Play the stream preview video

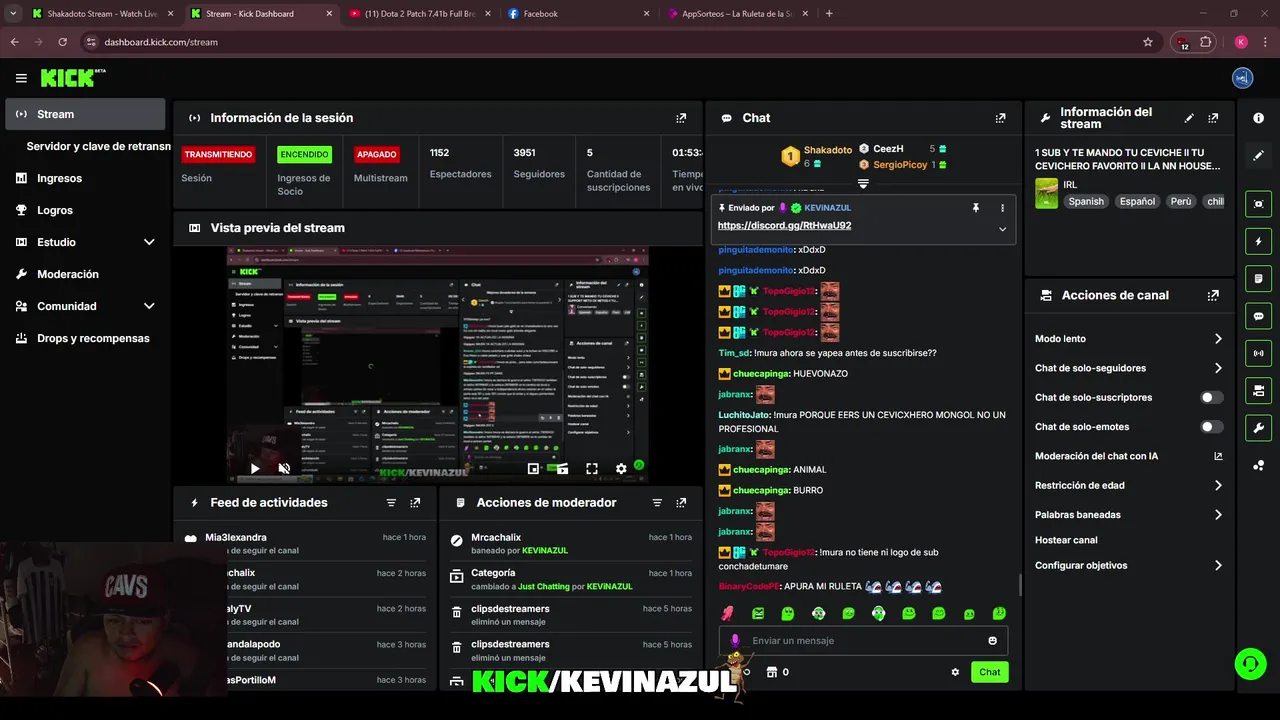pyautogui.click(x=255, y=468)
